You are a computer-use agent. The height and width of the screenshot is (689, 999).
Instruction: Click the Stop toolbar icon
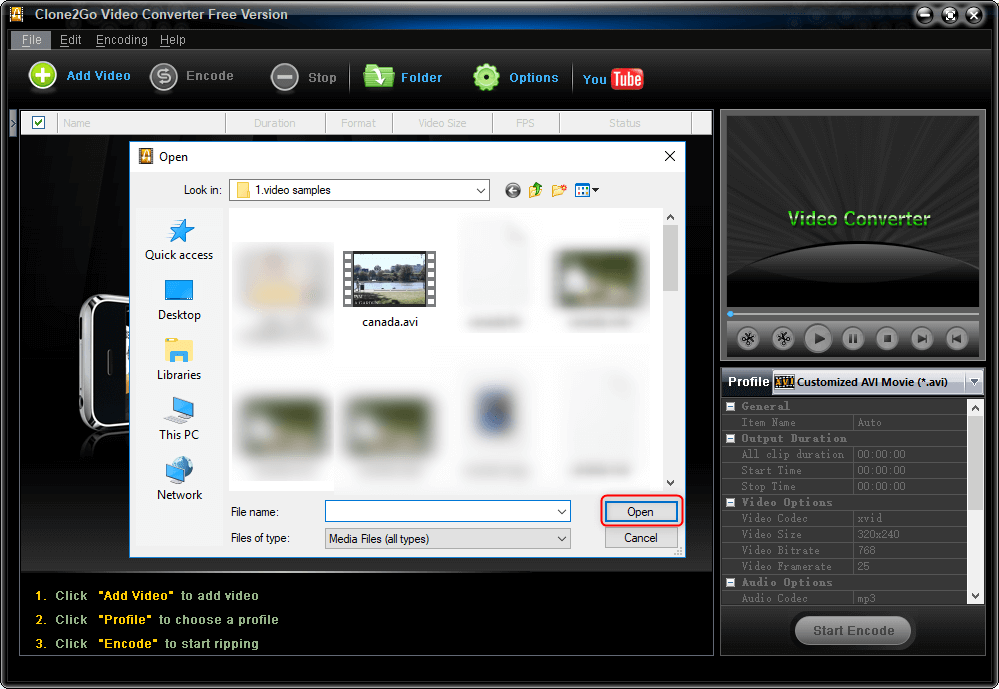284,77
